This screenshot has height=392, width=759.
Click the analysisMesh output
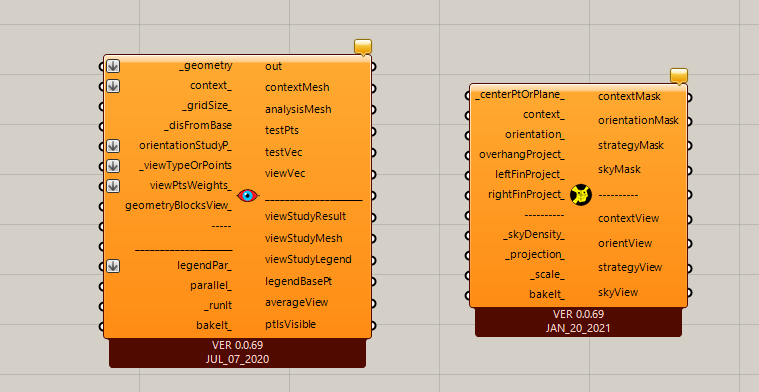click(298, 109)
